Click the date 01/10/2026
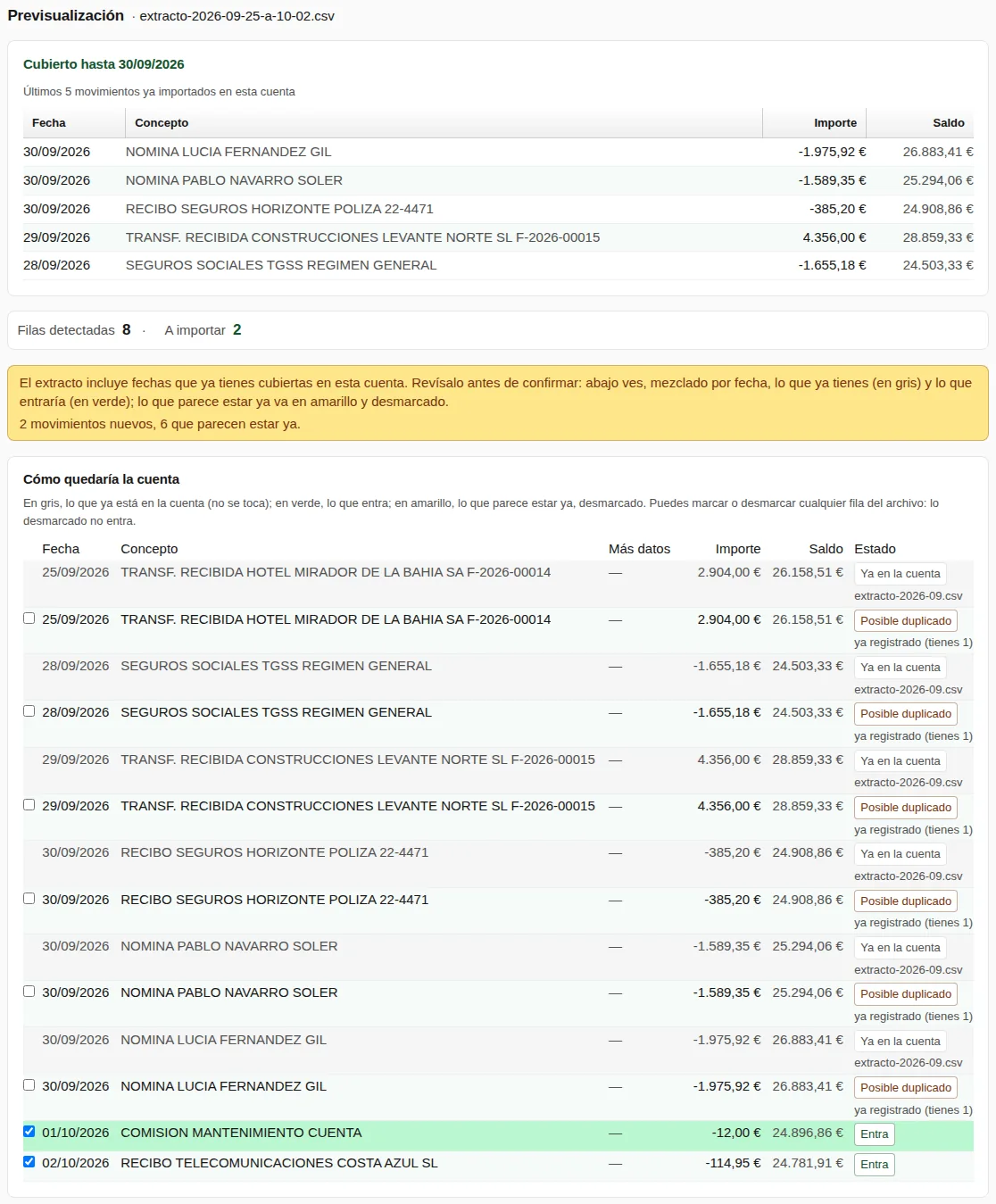This screenshot has width=996, height=1204. pos(76,1133)
